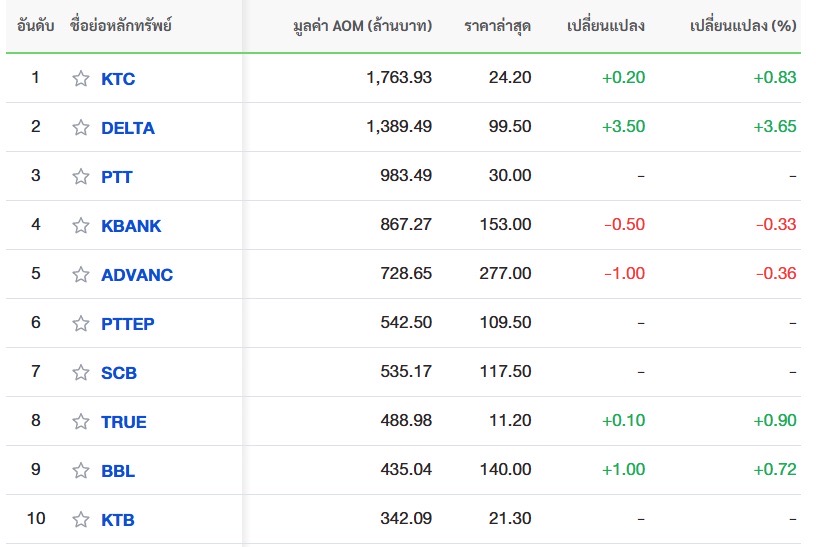Screen dimensions: 816x547
Task: Open the KTC stock symbol link
Action: [118, 79]
